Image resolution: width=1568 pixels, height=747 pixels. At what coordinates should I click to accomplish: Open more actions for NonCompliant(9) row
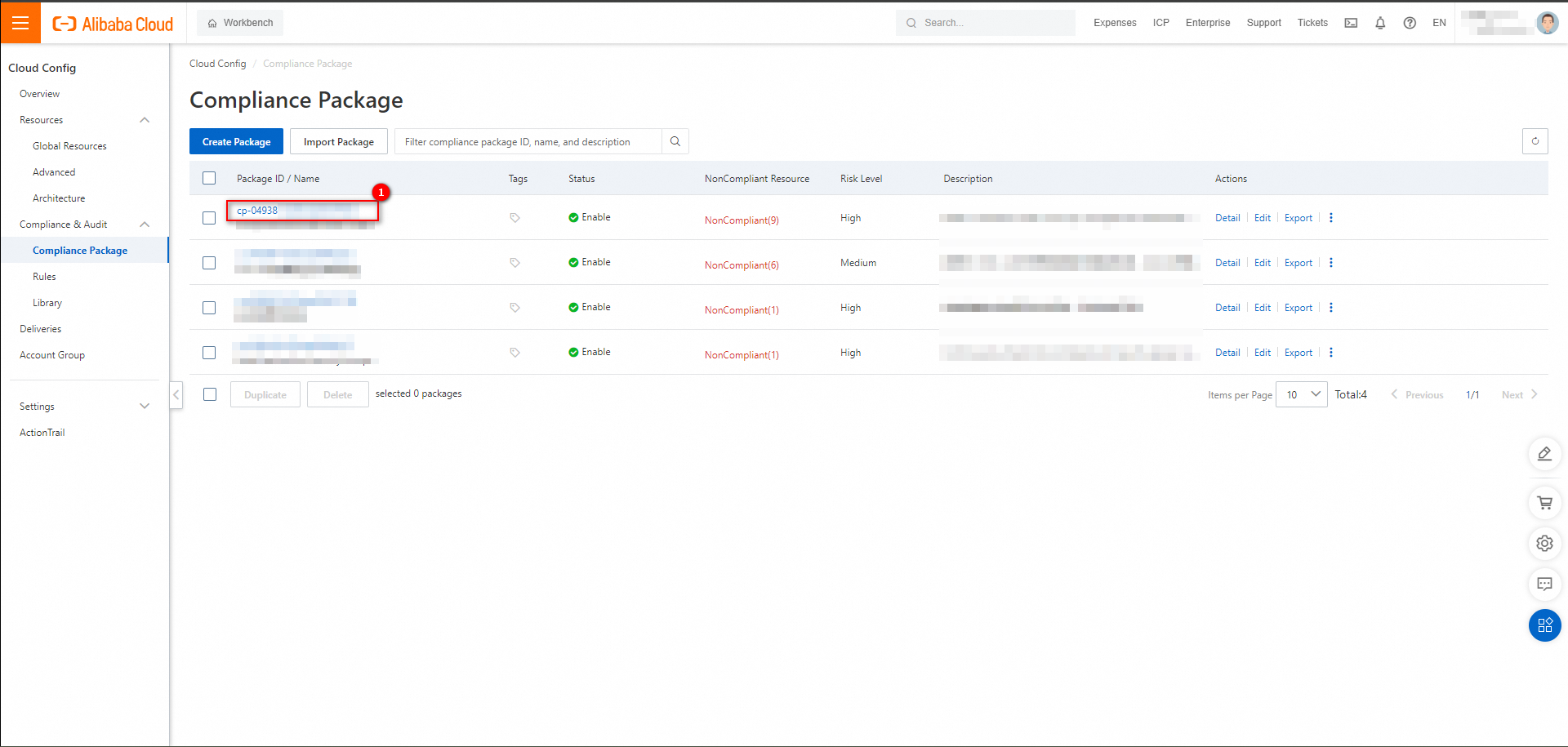(1331, 218)
